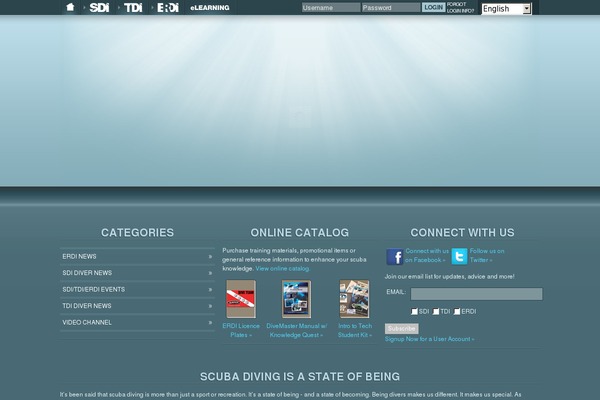This screenshot has width=600, height=400.
Task: Open the SDI logo link
Action: [x=99, y=7]
